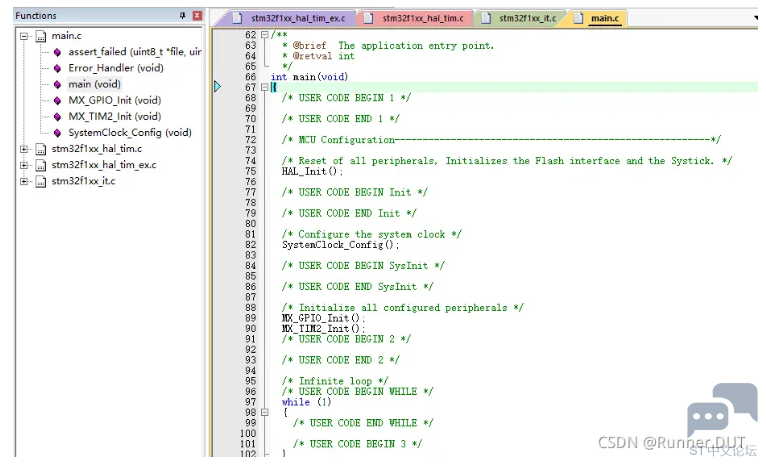
Task: Pin the Functions panel with pushpin icon
Action: (x=183, y=15)
